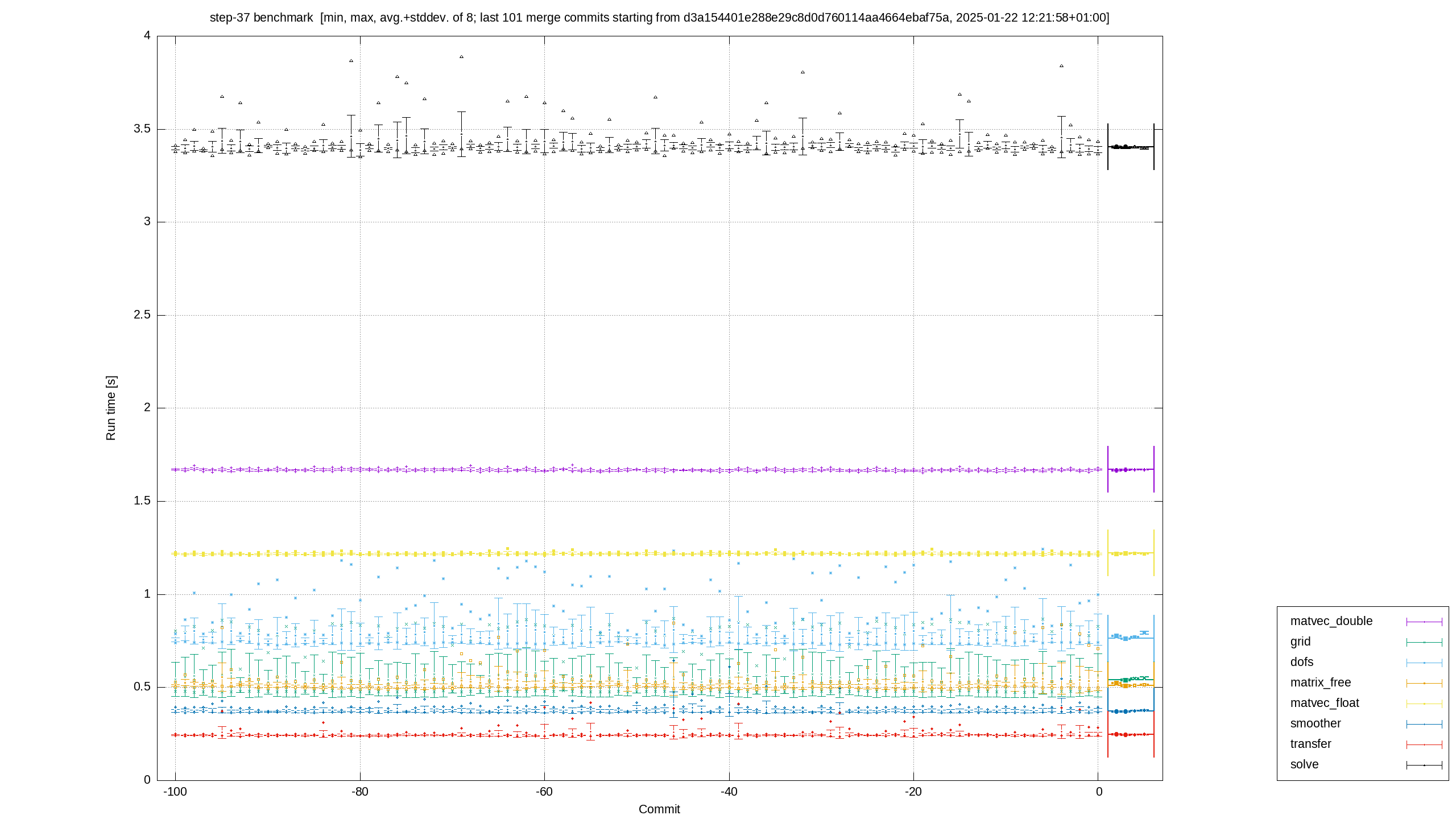Click the black solve line sample
The image size is (1456, 819).
click(x=1424, y=765)
